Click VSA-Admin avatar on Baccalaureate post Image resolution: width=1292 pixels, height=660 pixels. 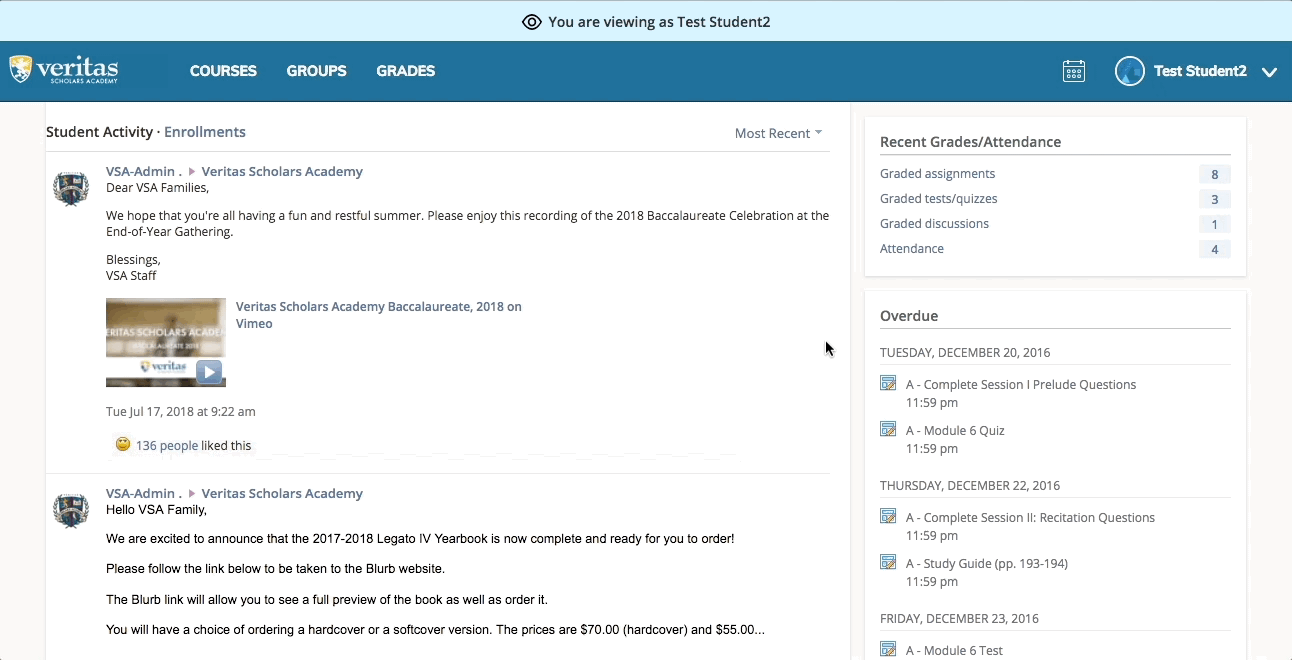click(x=71, y=188)
